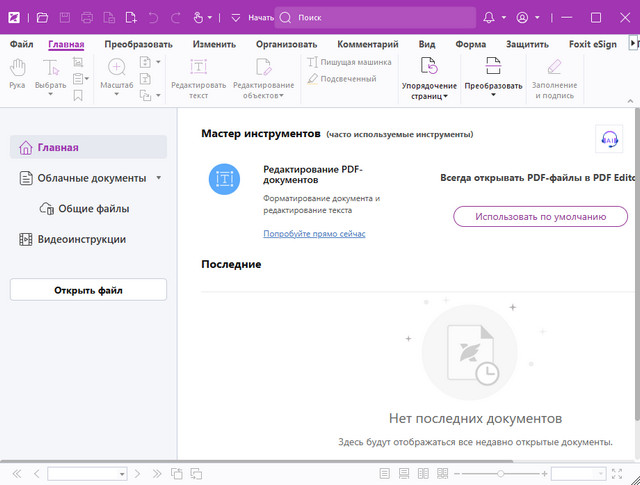Click the Попробуйте прямо сейчас link
This screenshot has height=485, width=640.
[314, 234]
